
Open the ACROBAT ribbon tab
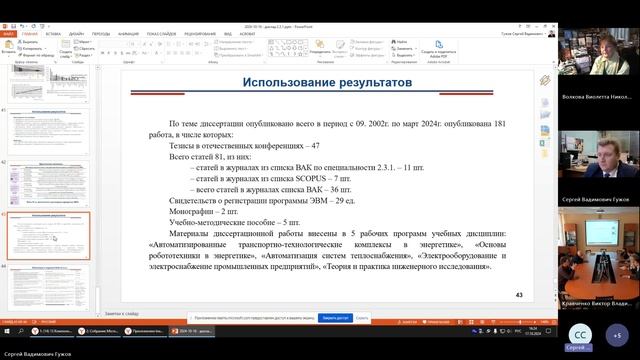[x=247, y=34]
